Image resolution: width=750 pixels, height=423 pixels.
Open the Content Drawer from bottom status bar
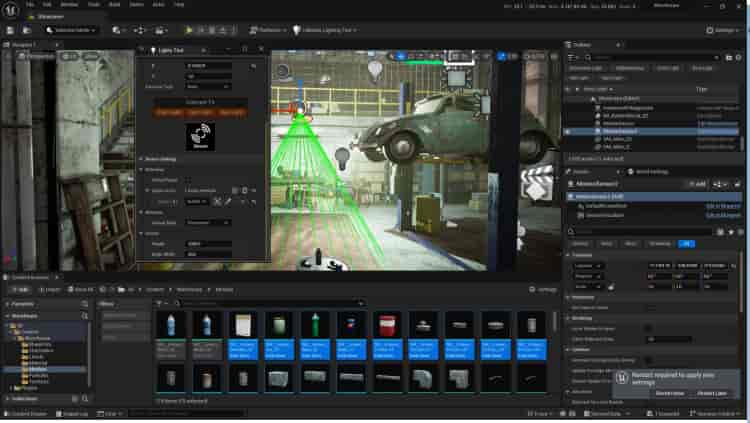(25, 413)
